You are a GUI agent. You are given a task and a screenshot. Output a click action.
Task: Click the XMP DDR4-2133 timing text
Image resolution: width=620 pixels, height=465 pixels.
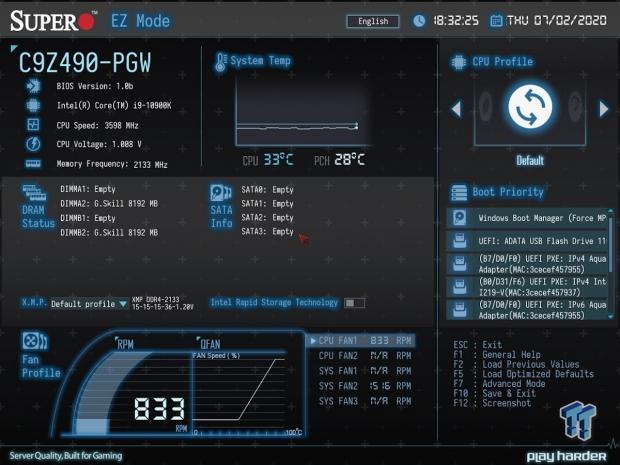[x=163, y=303]
